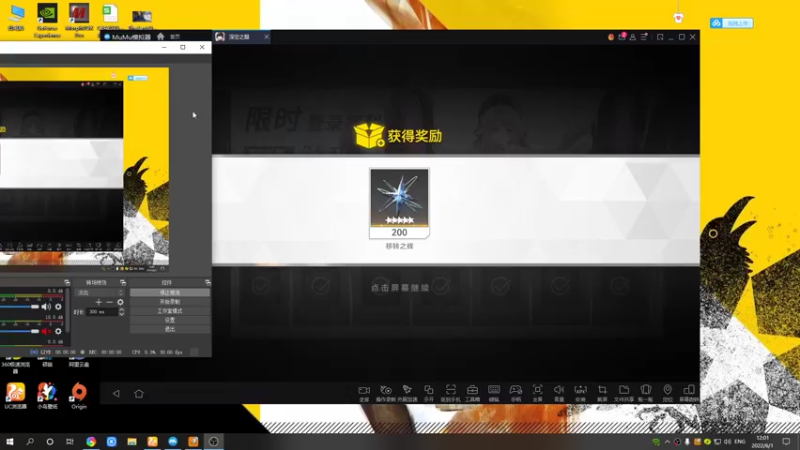This screenshot has height=450, width=800.
Task: Open the gamepad settings icon
Action: [516, 390]
